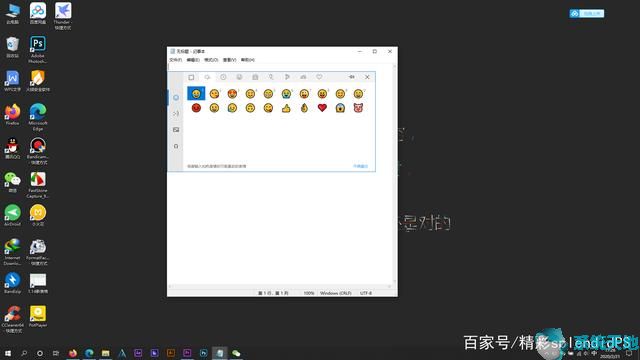Switch to the smiley face category tab
Screen dimensions: 640x360
pos(239,77)
